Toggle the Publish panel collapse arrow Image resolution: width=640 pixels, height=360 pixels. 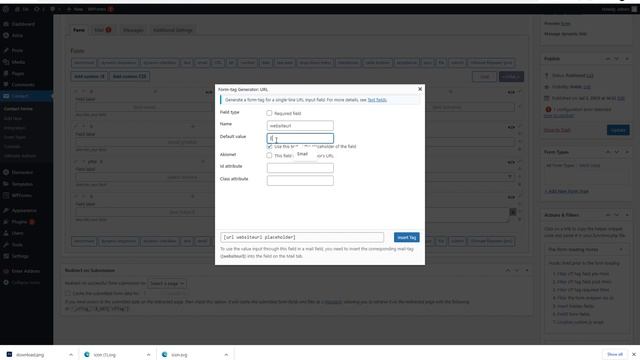(x=627, y=59)
